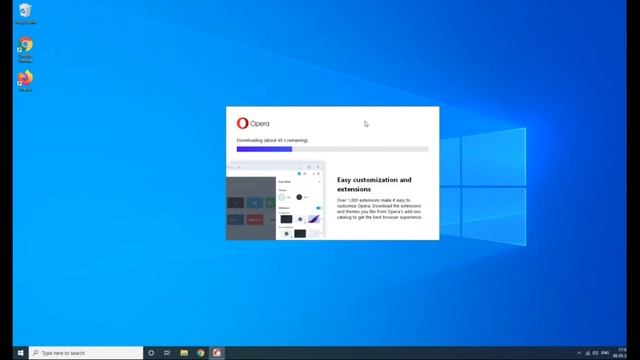This screenshot has width=640, height=360.
Task: Open the network status tray icon
Action: pyautogui.click(x=588, y=353)
